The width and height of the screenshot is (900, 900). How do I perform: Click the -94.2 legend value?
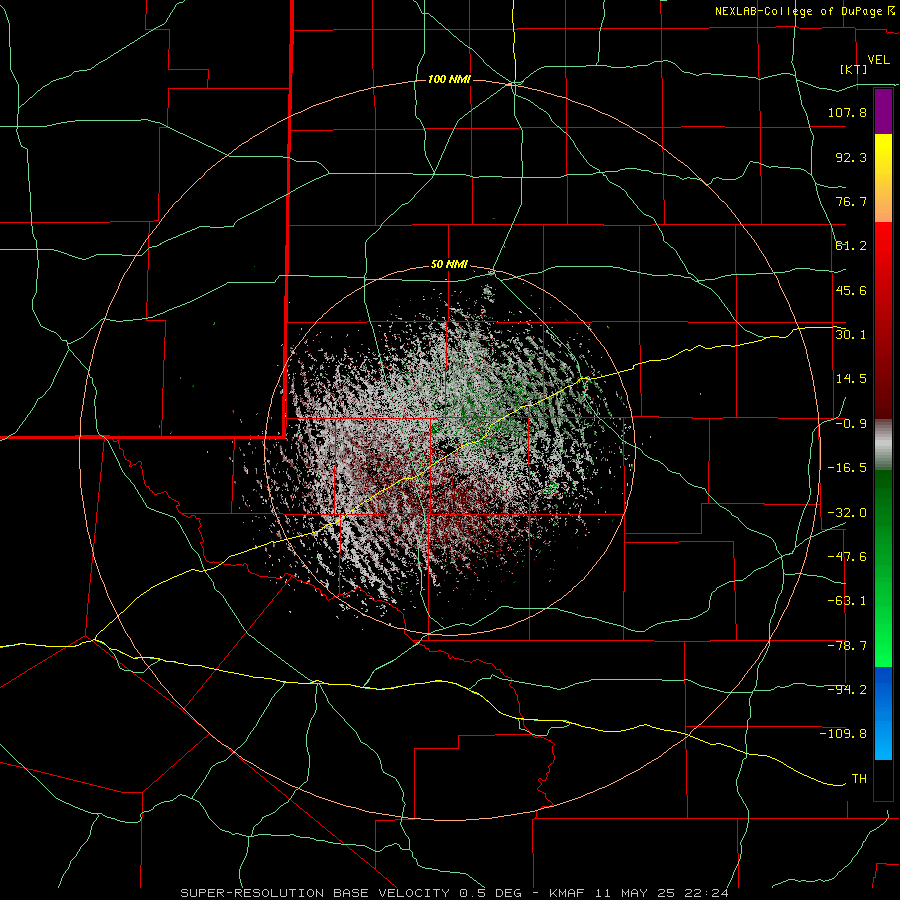847,690
